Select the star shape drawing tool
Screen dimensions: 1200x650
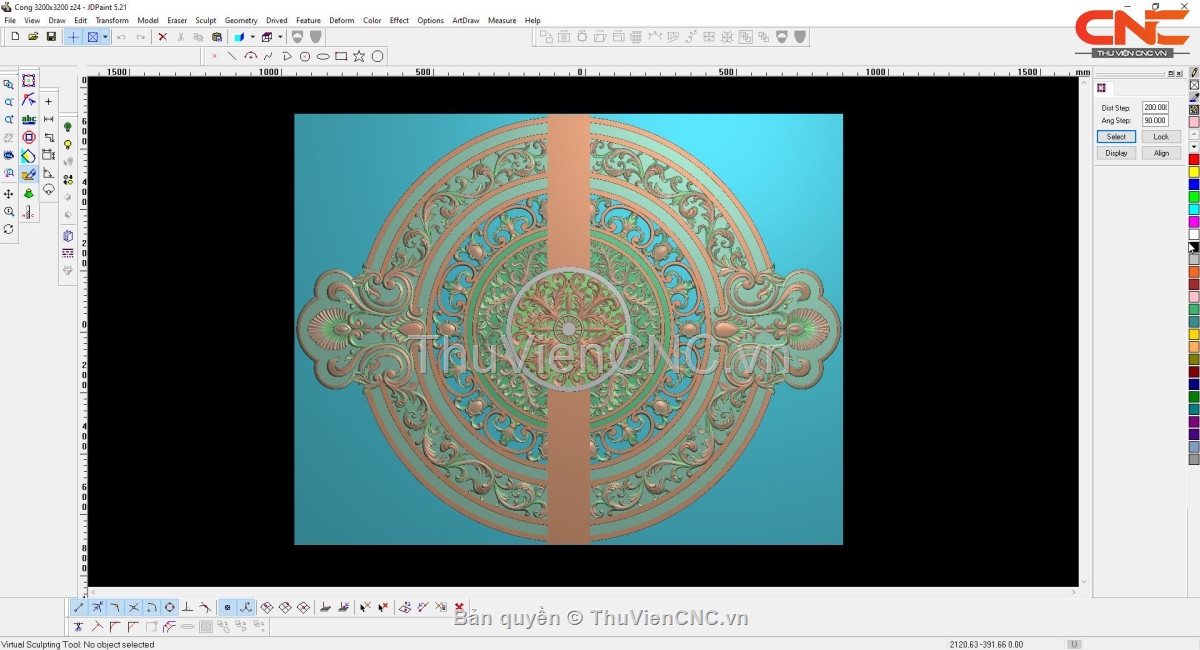(x=359, y=57)
